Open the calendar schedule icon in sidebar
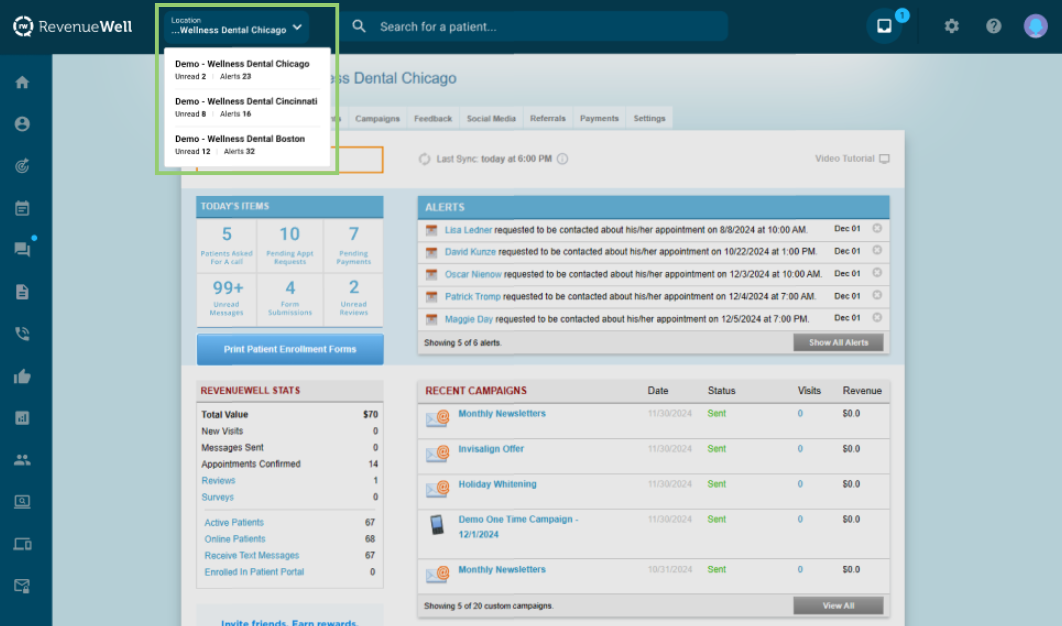Image resolution: width=1062 pixels, height=626 pixels. [22, 208]
